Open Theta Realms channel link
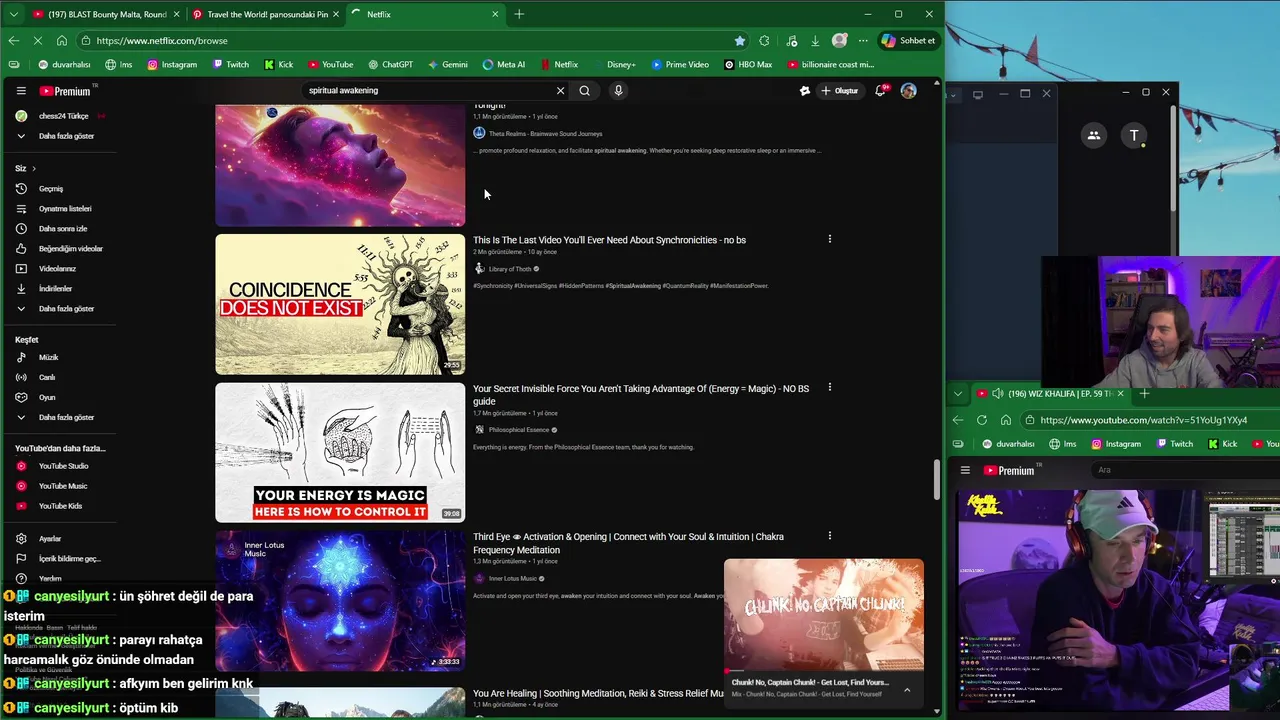This screenshot has width=1280, height=720. [x=545, y=134]
